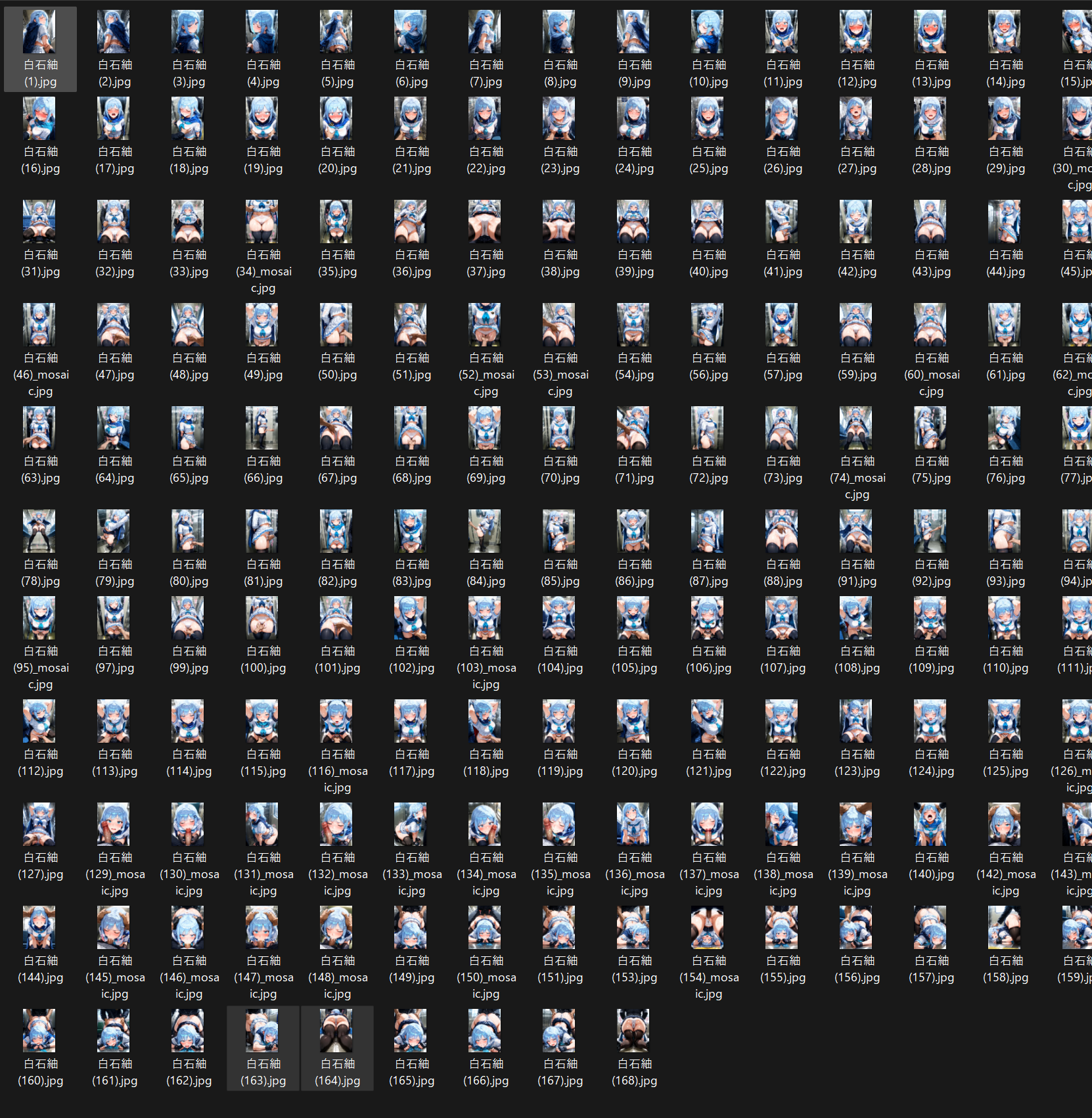Click the file name 白石紬 (122).jpg
The image size is (1092, 1118).
tap(783, 762)
